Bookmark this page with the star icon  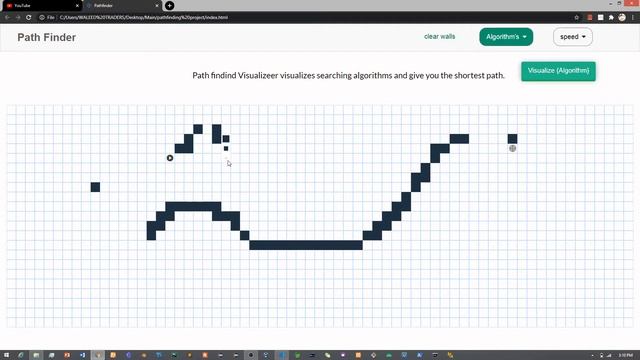pos(577,18)
